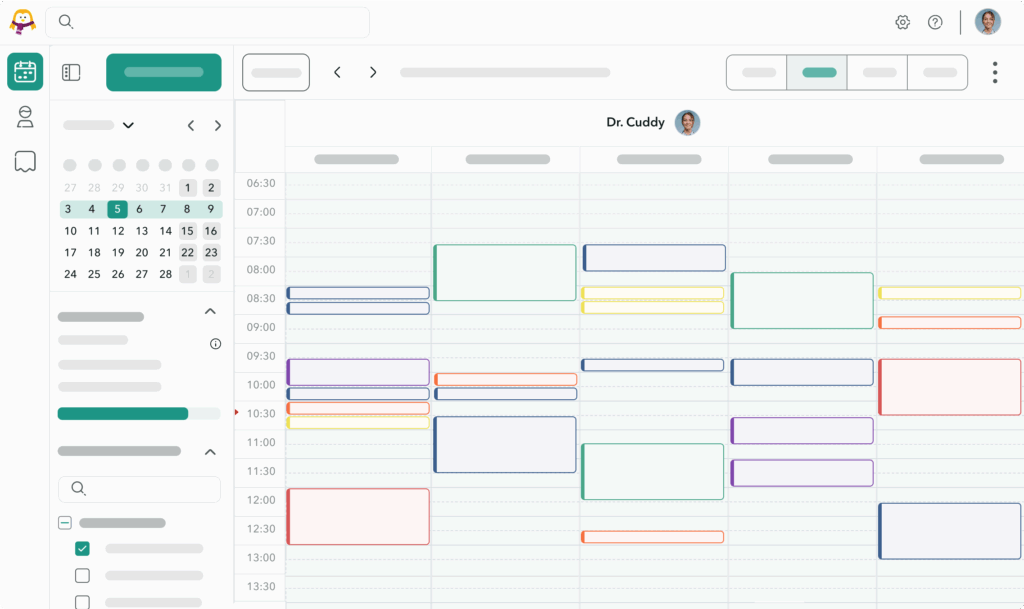
Task: Enable the second calendar filter checkbox
Action: click(83, 575)
